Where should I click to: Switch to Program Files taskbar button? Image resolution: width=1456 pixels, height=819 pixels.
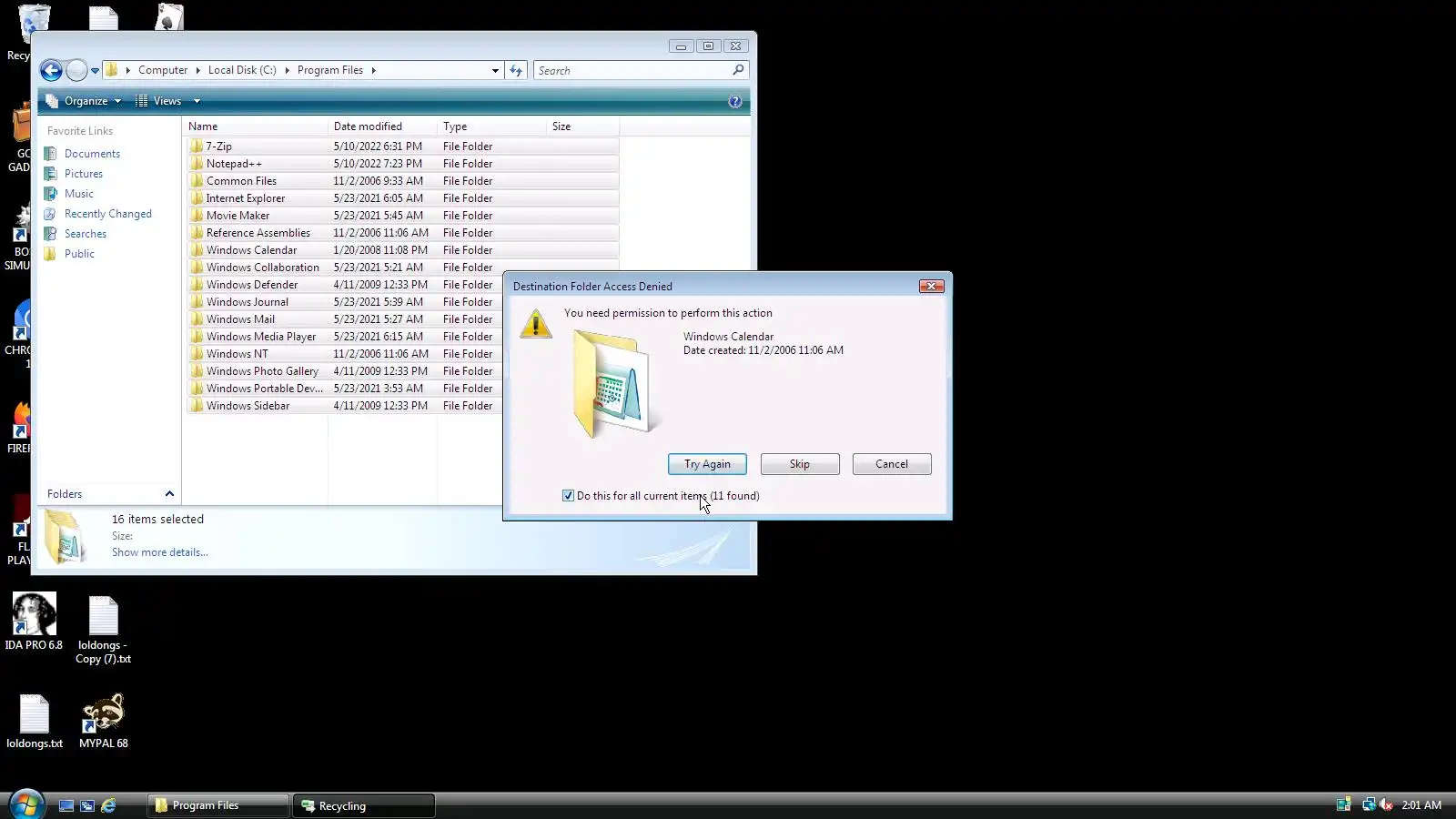coord(218,805)
